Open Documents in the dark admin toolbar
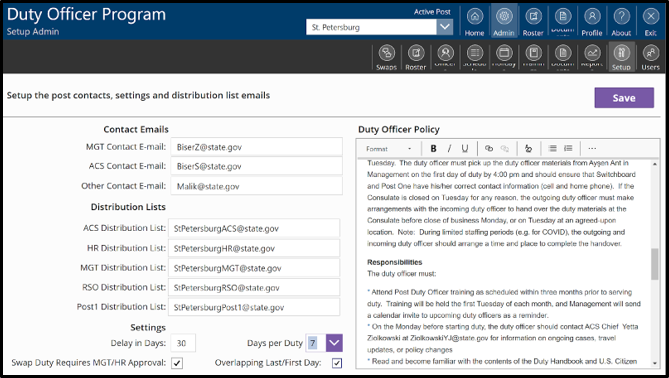This screenshot has height=378, width=669. (563, 57)
